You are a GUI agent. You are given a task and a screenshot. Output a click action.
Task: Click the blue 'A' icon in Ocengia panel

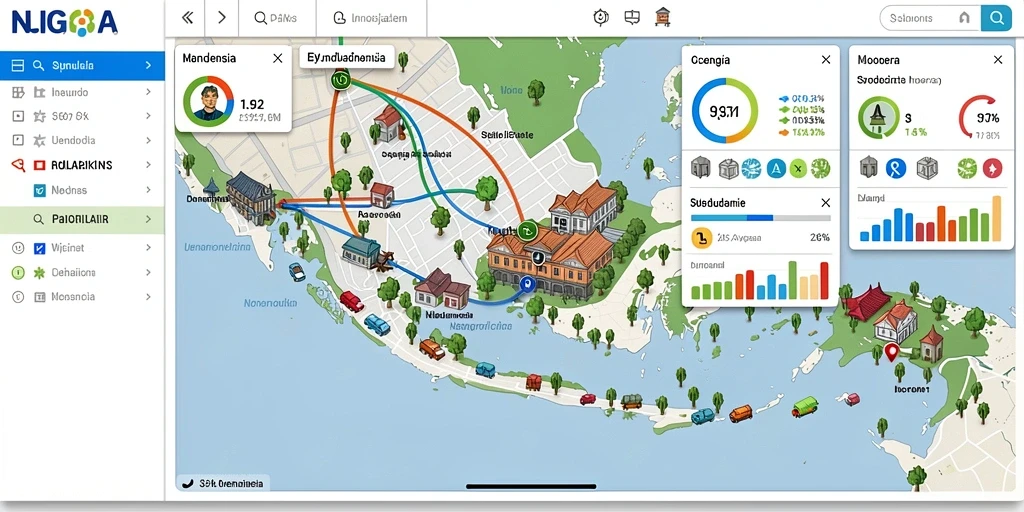[775, 168]
